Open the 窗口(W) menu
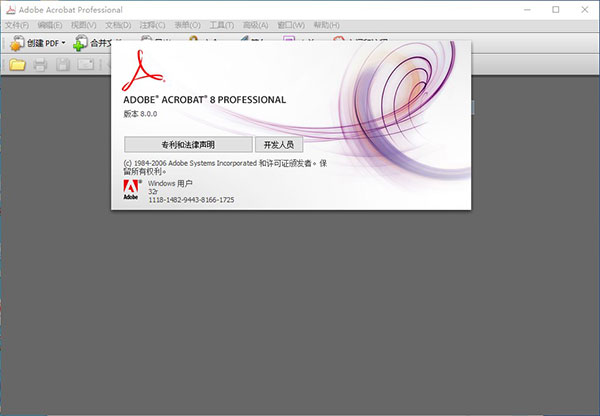This screenshot has width=600, height=416. point(291,25)
